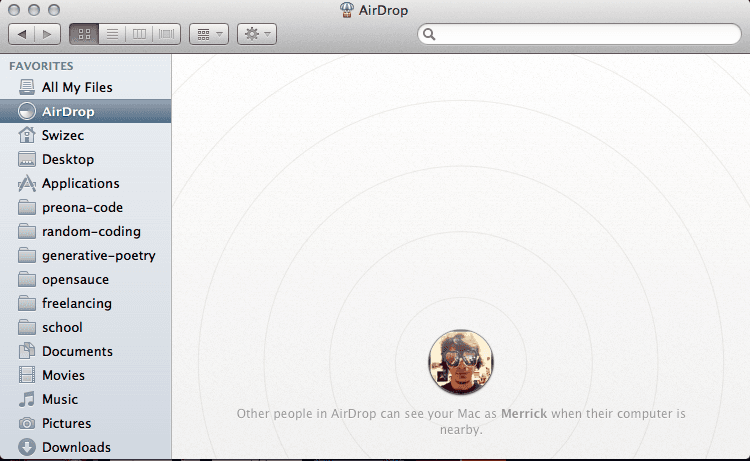750x461 pixels.
Task: Click the All My Files sidebar icon
Action: 27,87
